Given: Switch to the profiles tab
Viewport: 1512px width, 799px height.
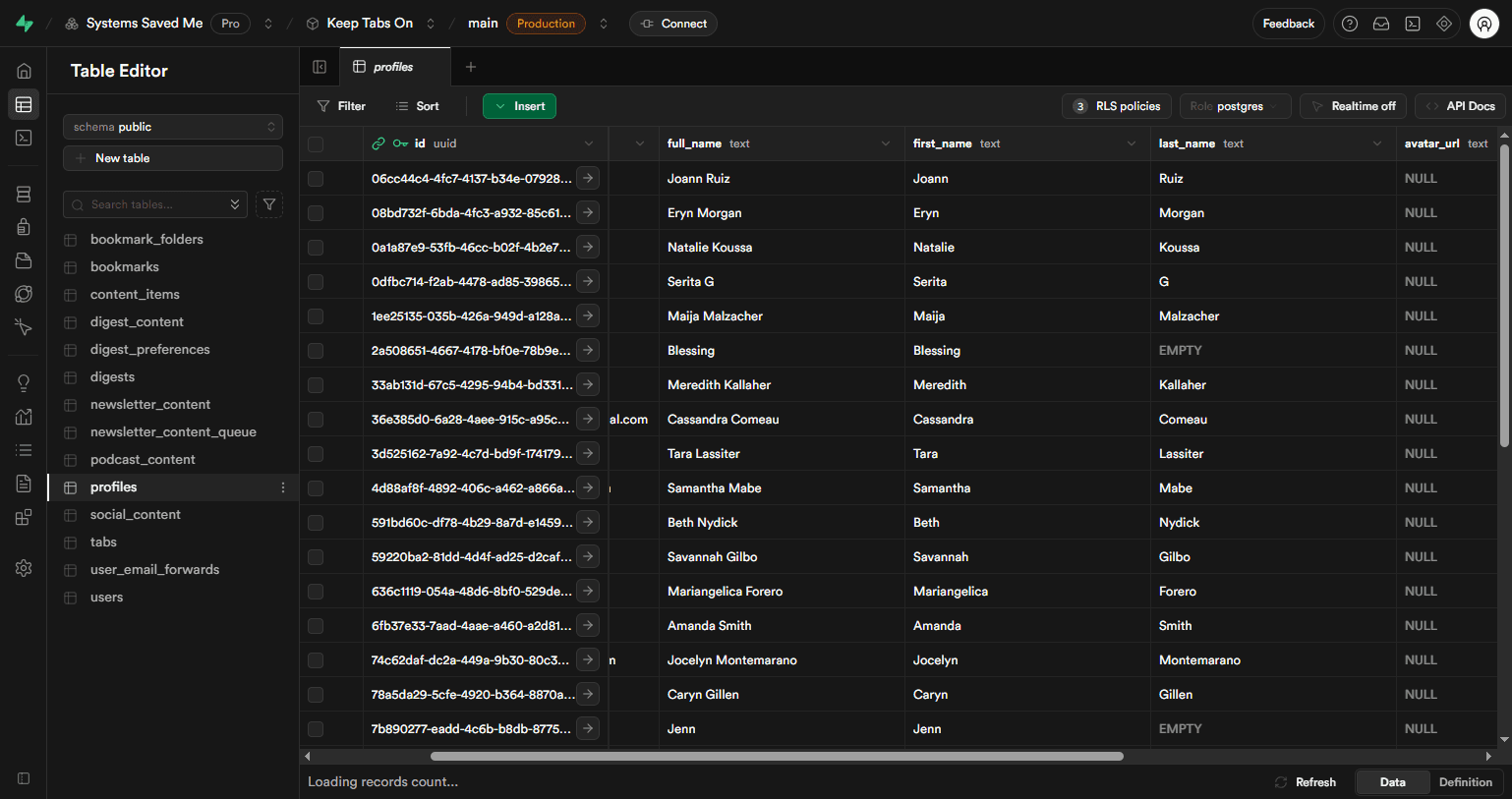Looking at the screenshot, I should coord(395,67).
